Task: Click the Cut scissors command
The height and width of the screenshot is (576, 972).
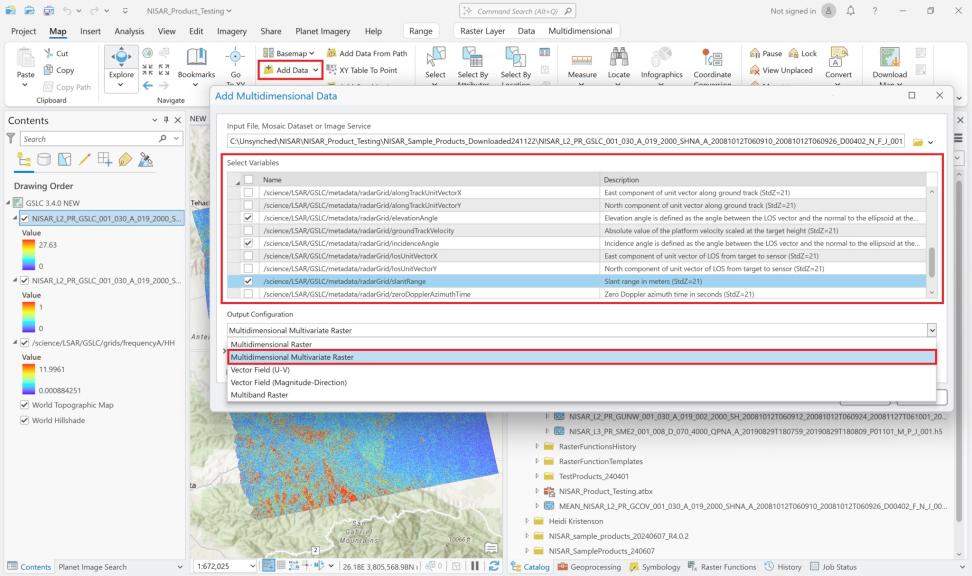Action: (x=56, y=53)
